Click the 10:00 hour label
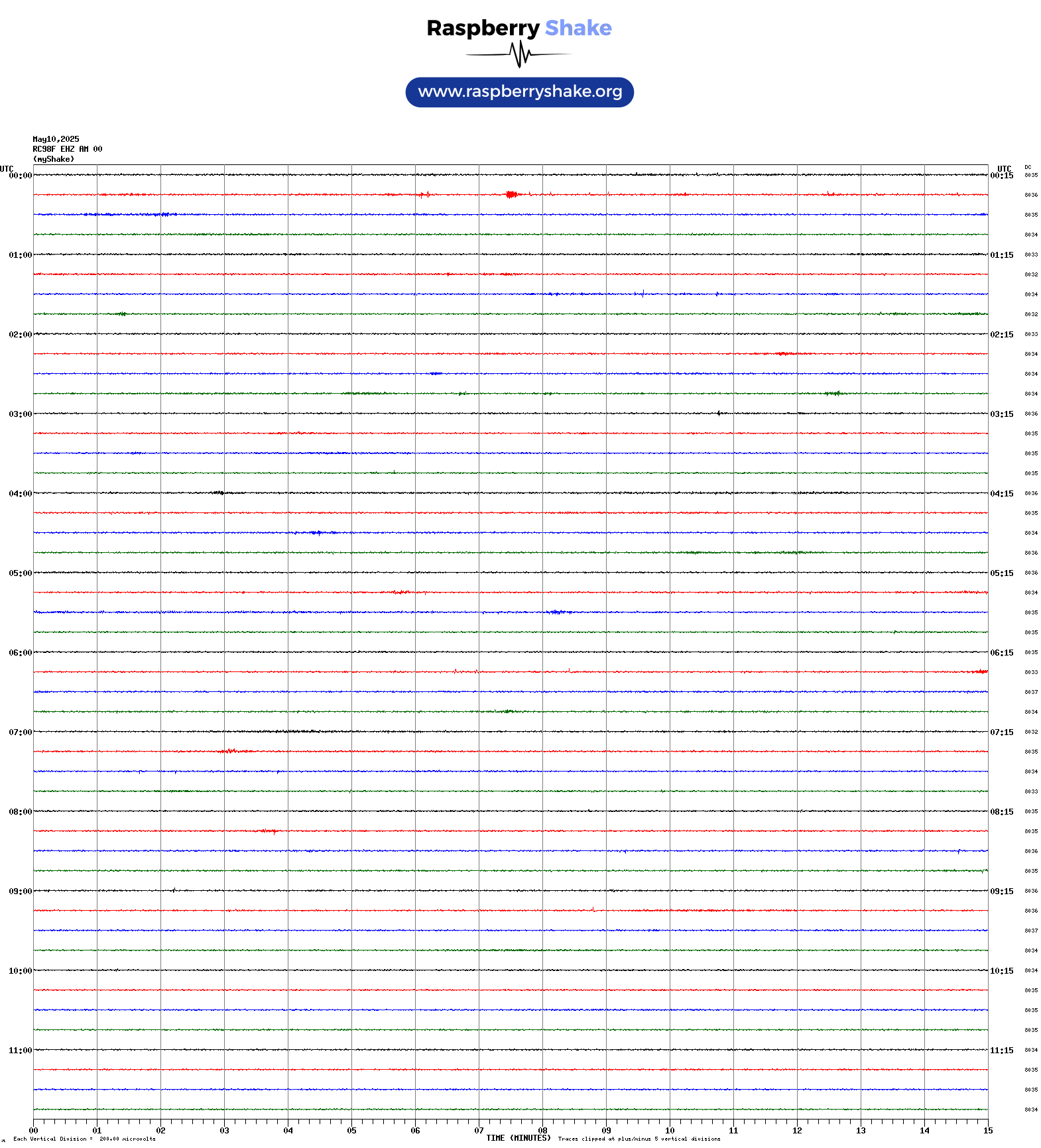 click(20, 971)
